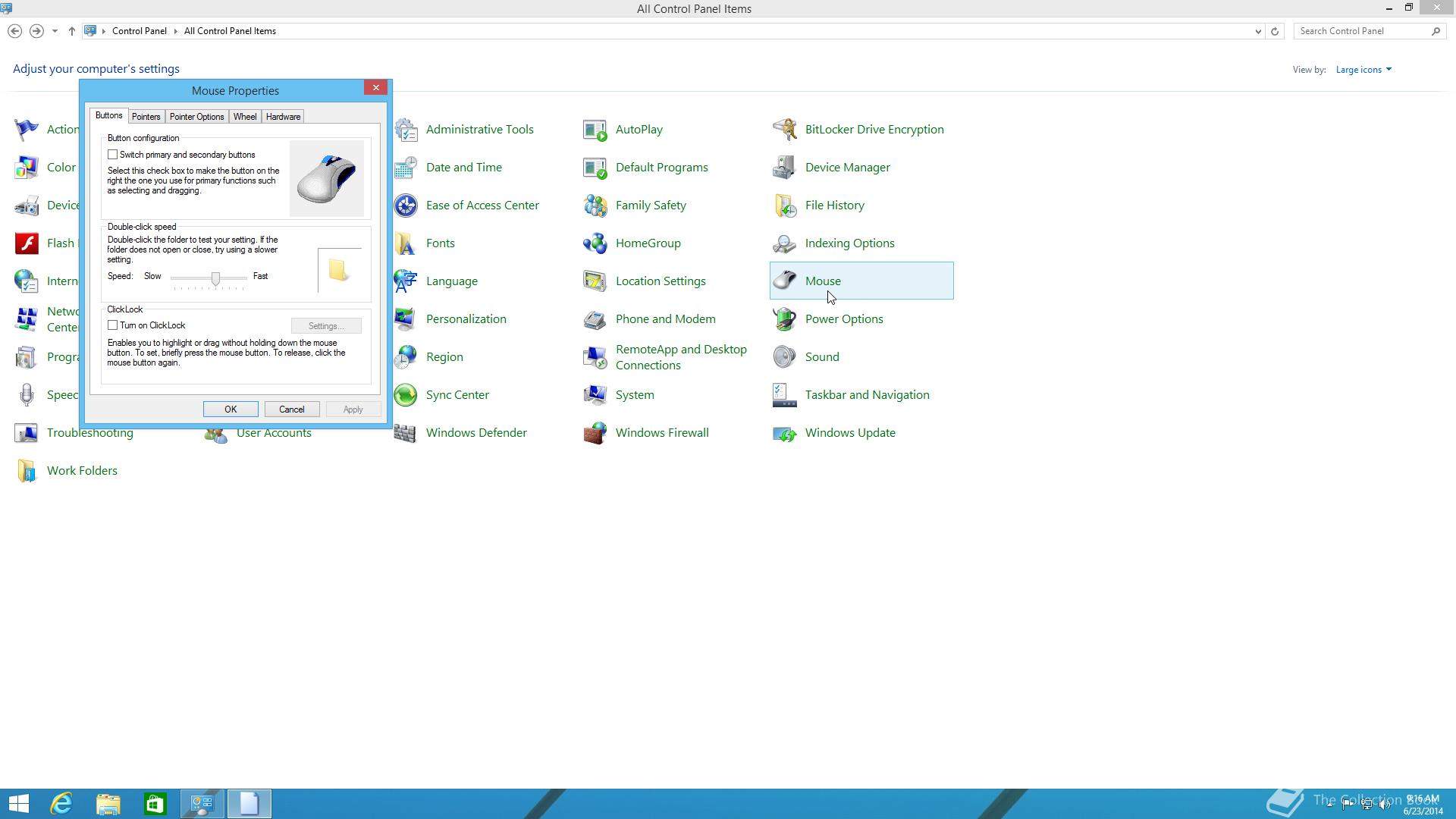Open Family Safety icon
The width and height of the screenshot is (1456, 819).
(x=595, y=206)
